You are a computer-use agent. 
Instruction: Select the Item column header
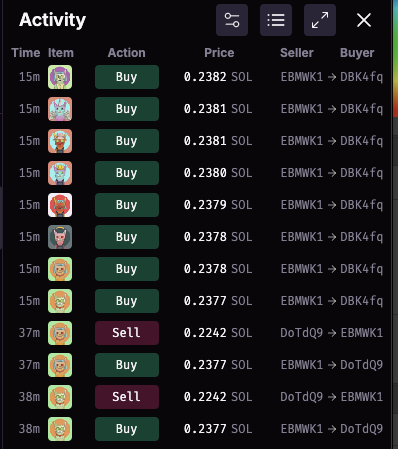click(x=61, y=53)
